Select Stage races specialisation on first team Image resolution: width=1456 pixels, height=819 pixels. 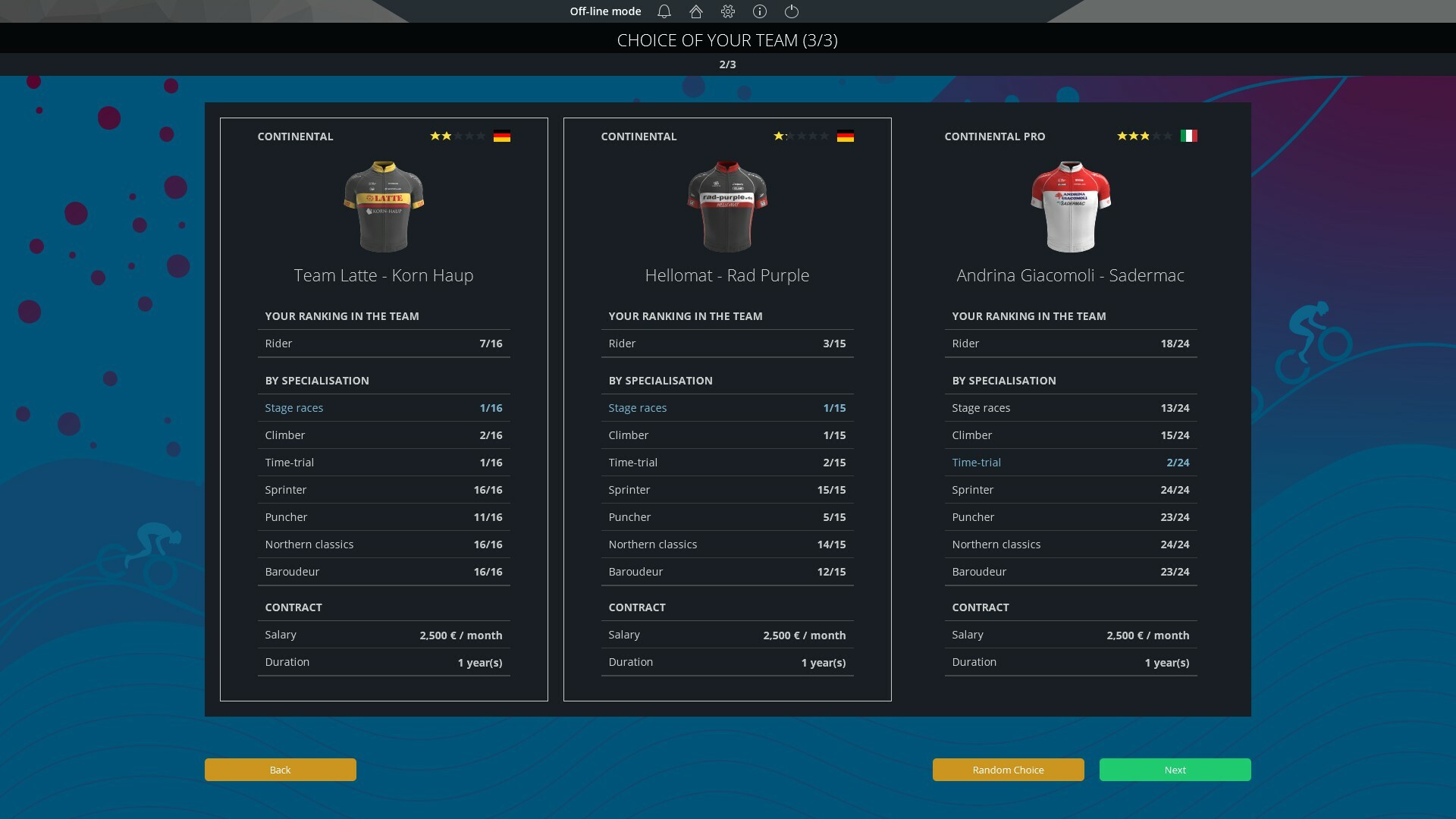tap(294, 407)
